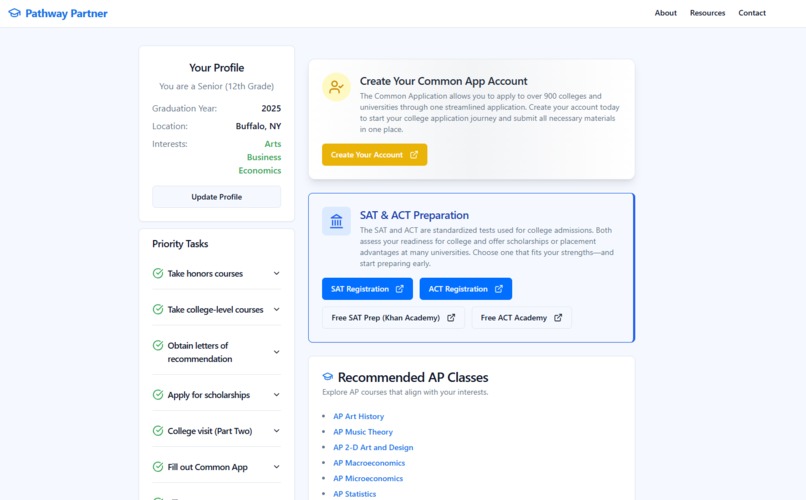The height and width of the screenshot is (500, 806).
Task: Open Free SAT Prep (Khan Academy)
Action: [x=393, y=318]
